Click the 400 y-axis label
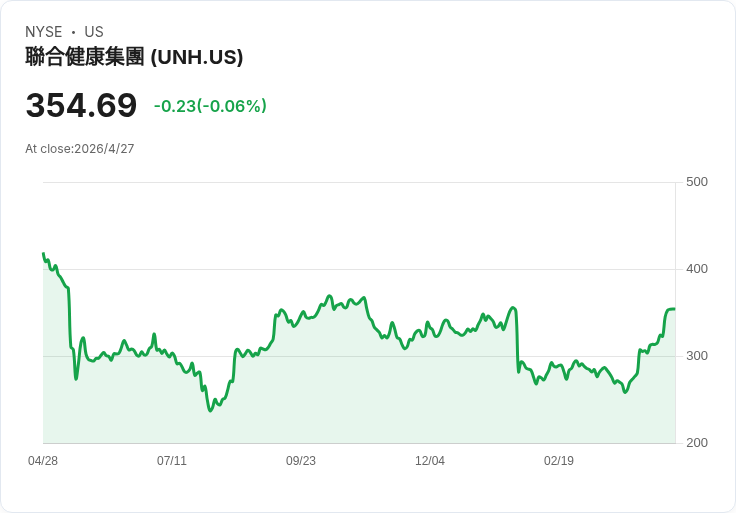The image size is (736, 513). pyautogui.click(x=697, y=269)
